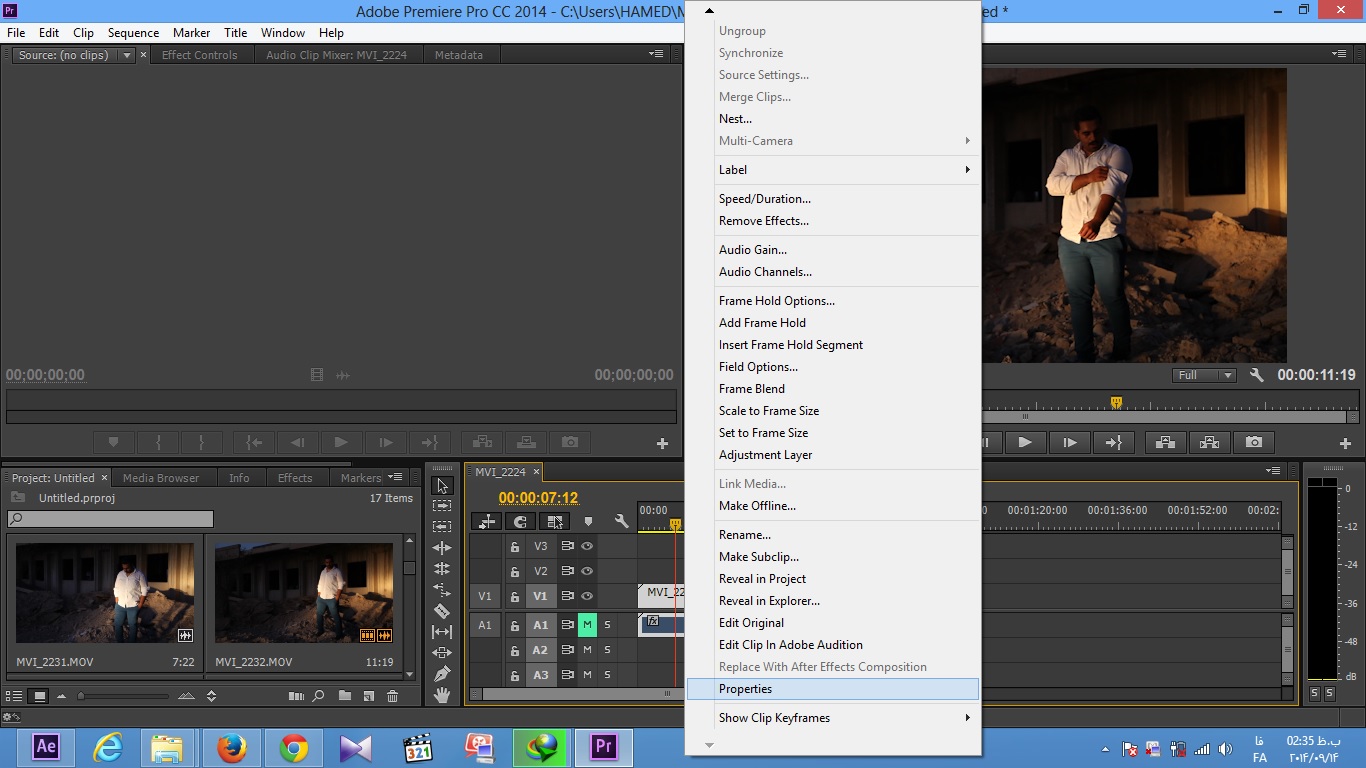The image size is (1366, 768).
Task: Unmute track A1 with the M button
Action: 587,625
